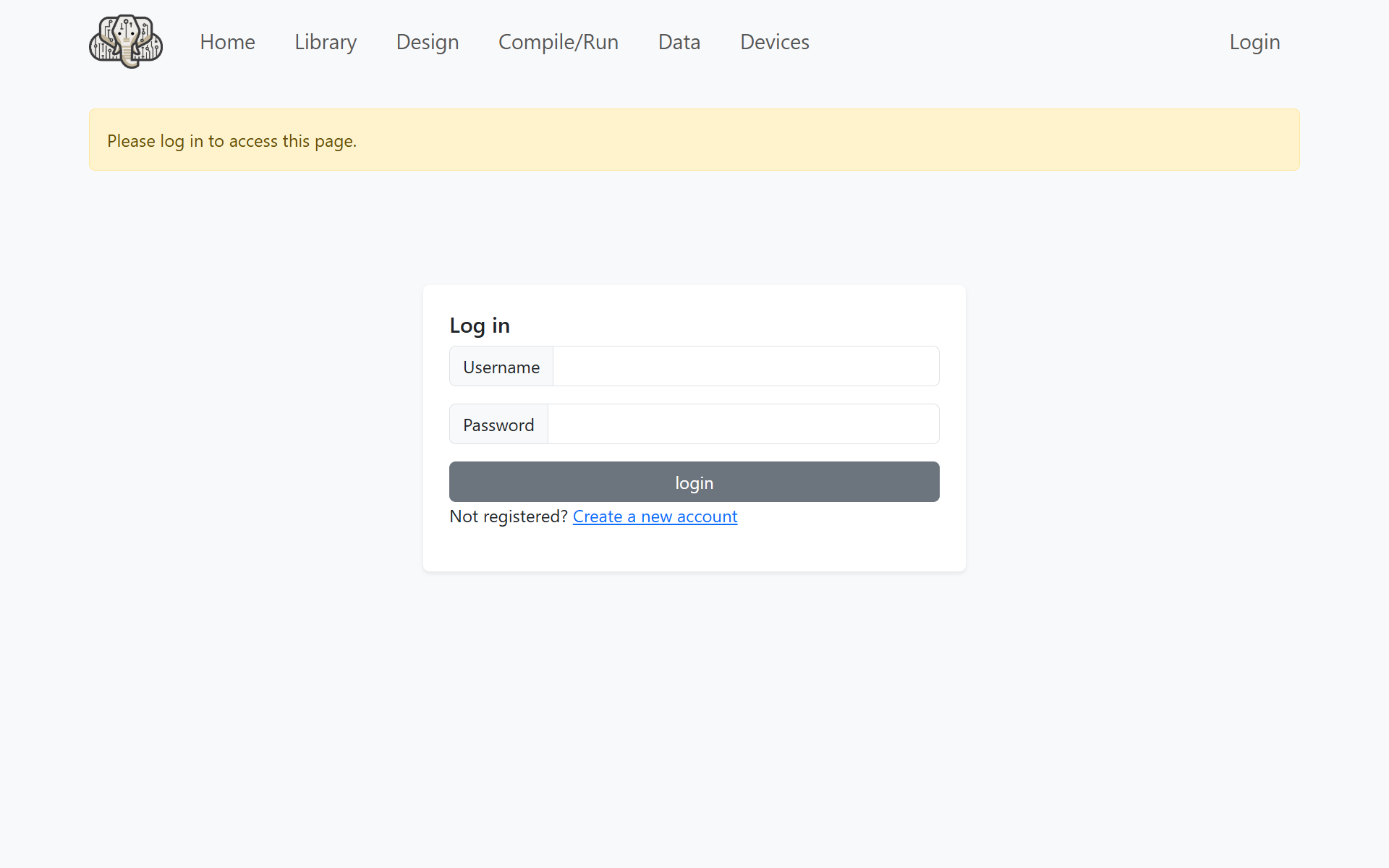
Task: Click the yellow login alert banner
Action: 796,140
